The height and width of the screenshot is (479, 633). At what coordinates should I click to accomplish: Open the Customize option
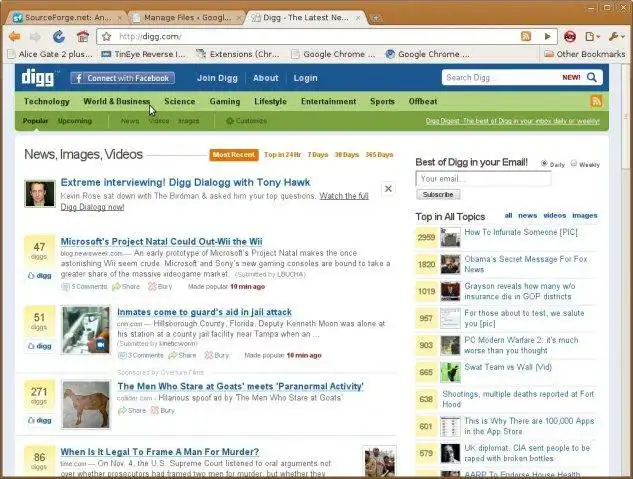click(x=246, y=121)
